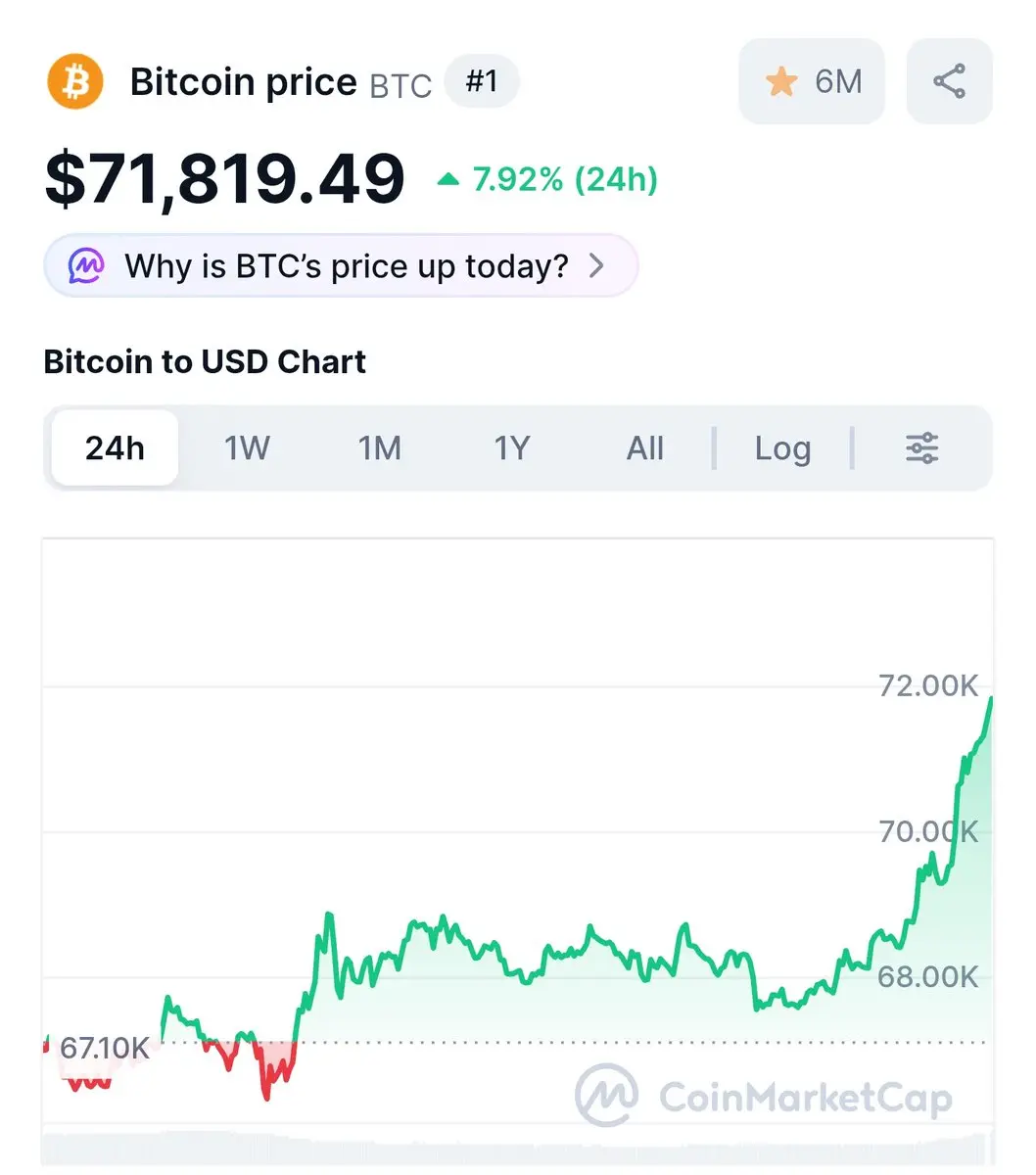The height and width of the screenshot is (1175, 1036).
Task: Click the 67.10K baseline price label
Action: pos(104,1048)
